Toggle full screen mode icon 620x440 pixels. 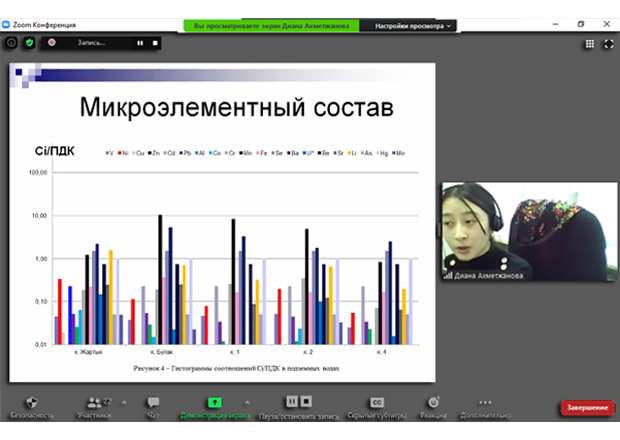pos(606,44)
